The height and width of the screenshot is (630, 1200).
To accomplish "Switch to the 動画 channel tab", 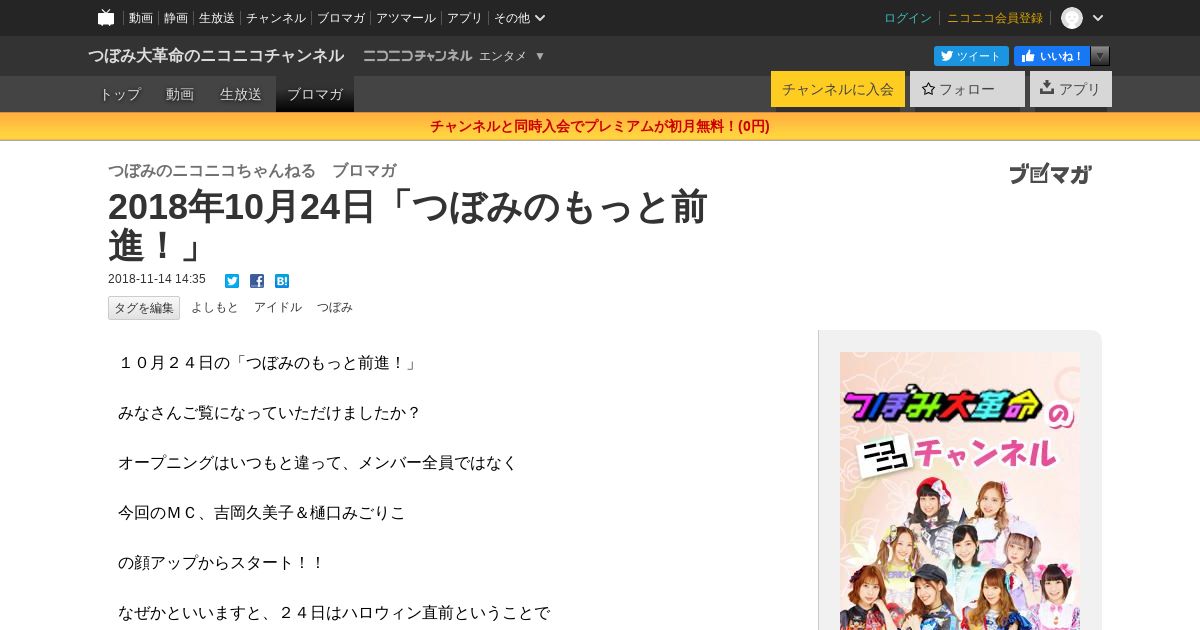I will 180,94.
